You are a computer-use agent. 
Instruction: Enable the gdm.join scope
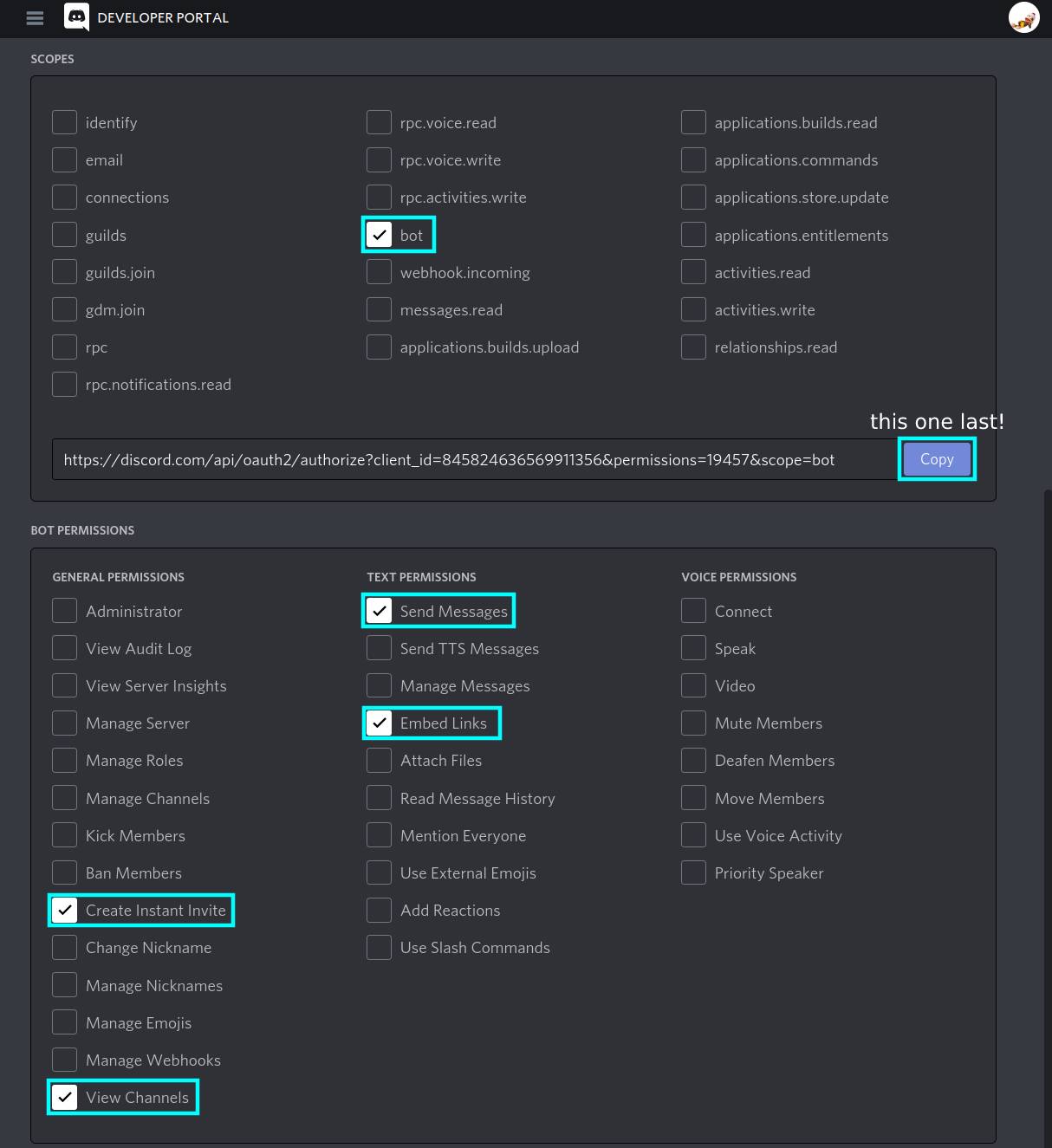click(64, 309)
